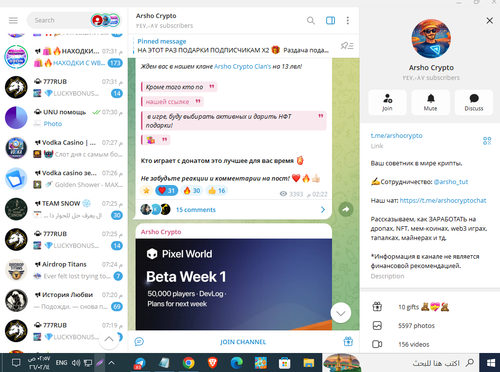Open the 777RUB chat from 07:25

pyautogui.click(x=63, y=240)
